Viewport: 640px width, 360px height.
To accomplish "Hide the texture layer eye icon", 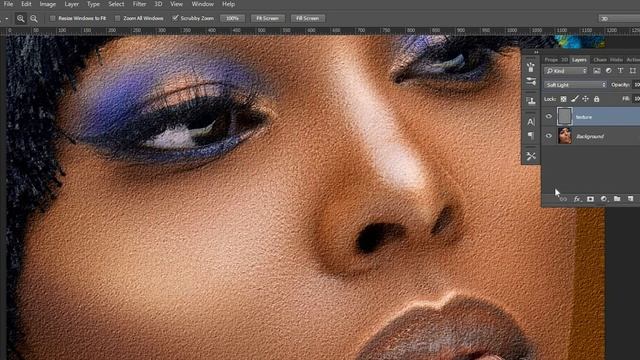I will point(549,117).
